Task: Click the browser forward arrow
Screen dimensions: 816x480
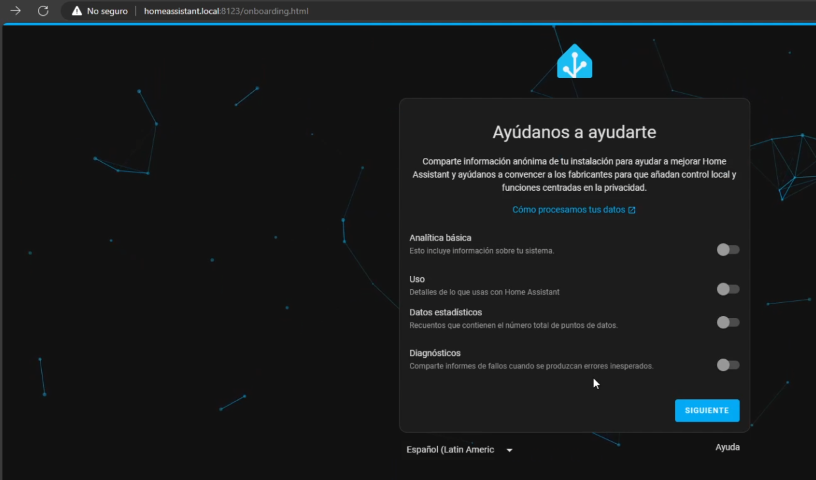Action: pyautogui.click(x=16, y=10)
